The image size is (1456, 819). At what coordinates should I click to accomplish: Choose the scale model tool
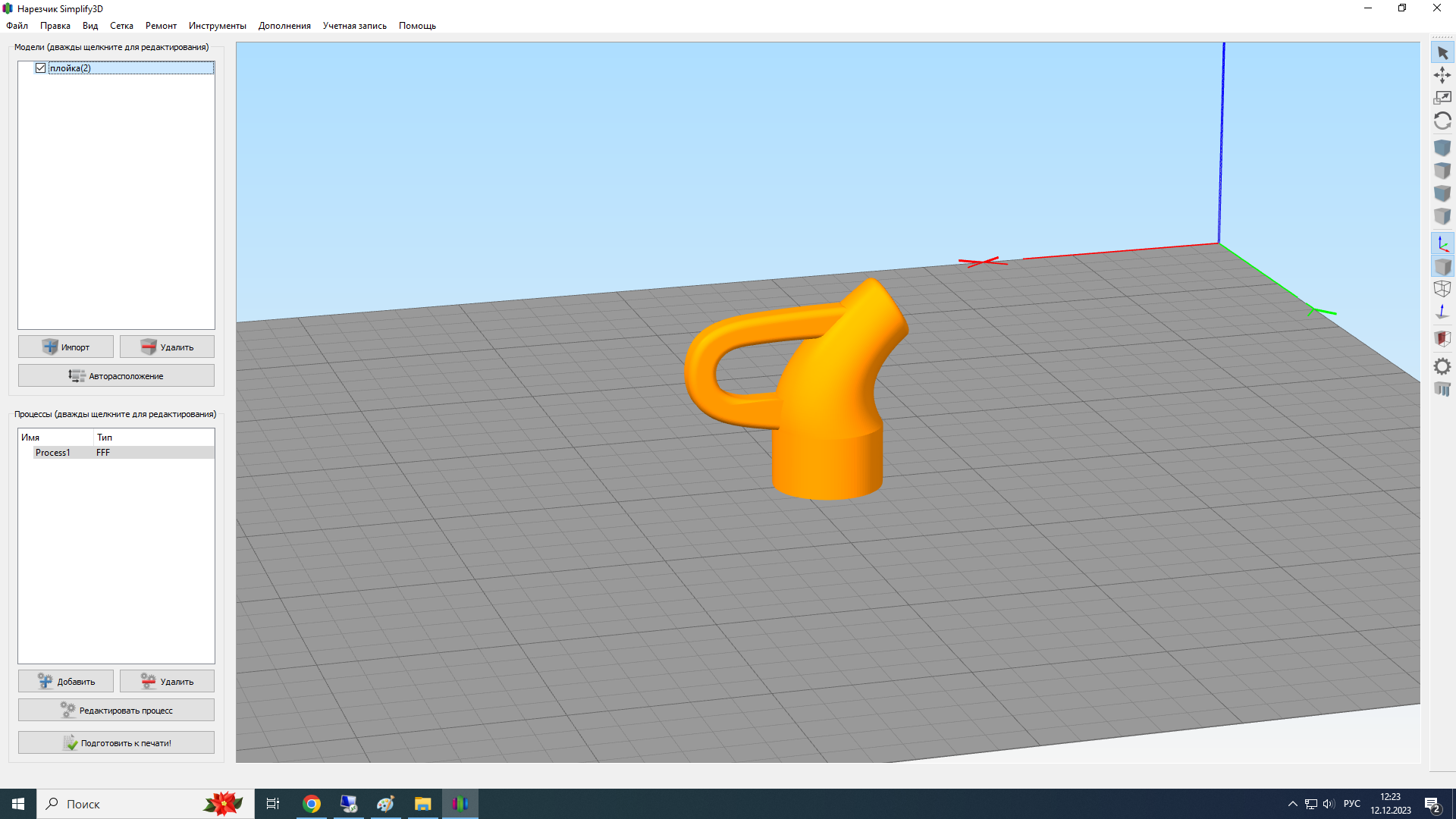1442,98
